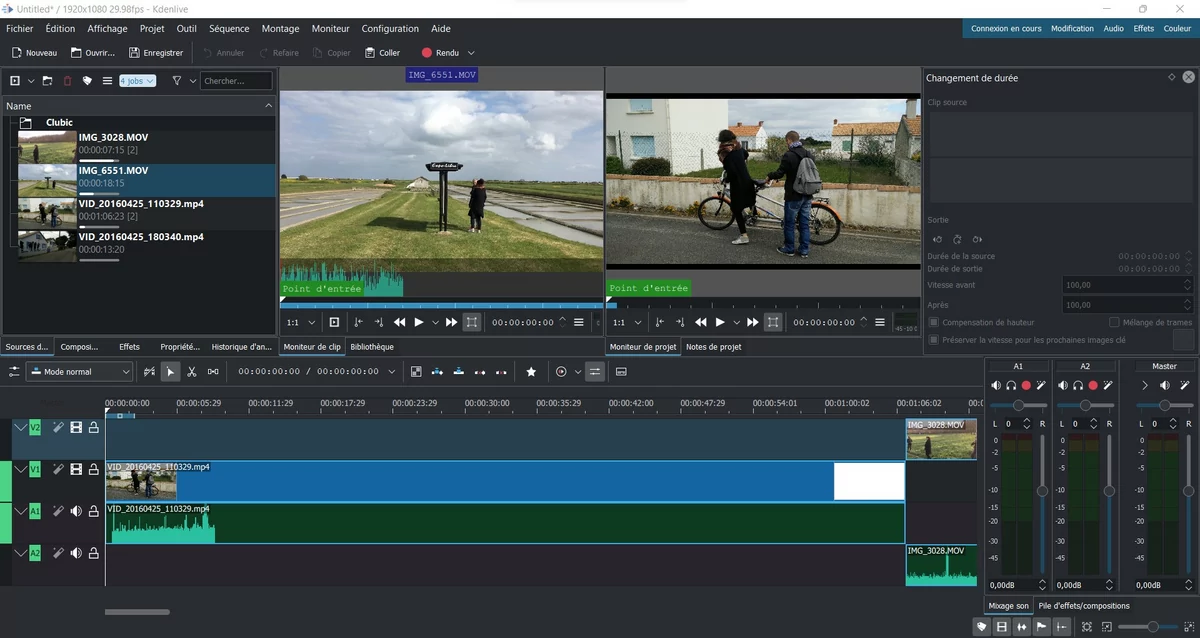
Task: Mute the A2 audio track in timeline
Action: coord(76,552)
